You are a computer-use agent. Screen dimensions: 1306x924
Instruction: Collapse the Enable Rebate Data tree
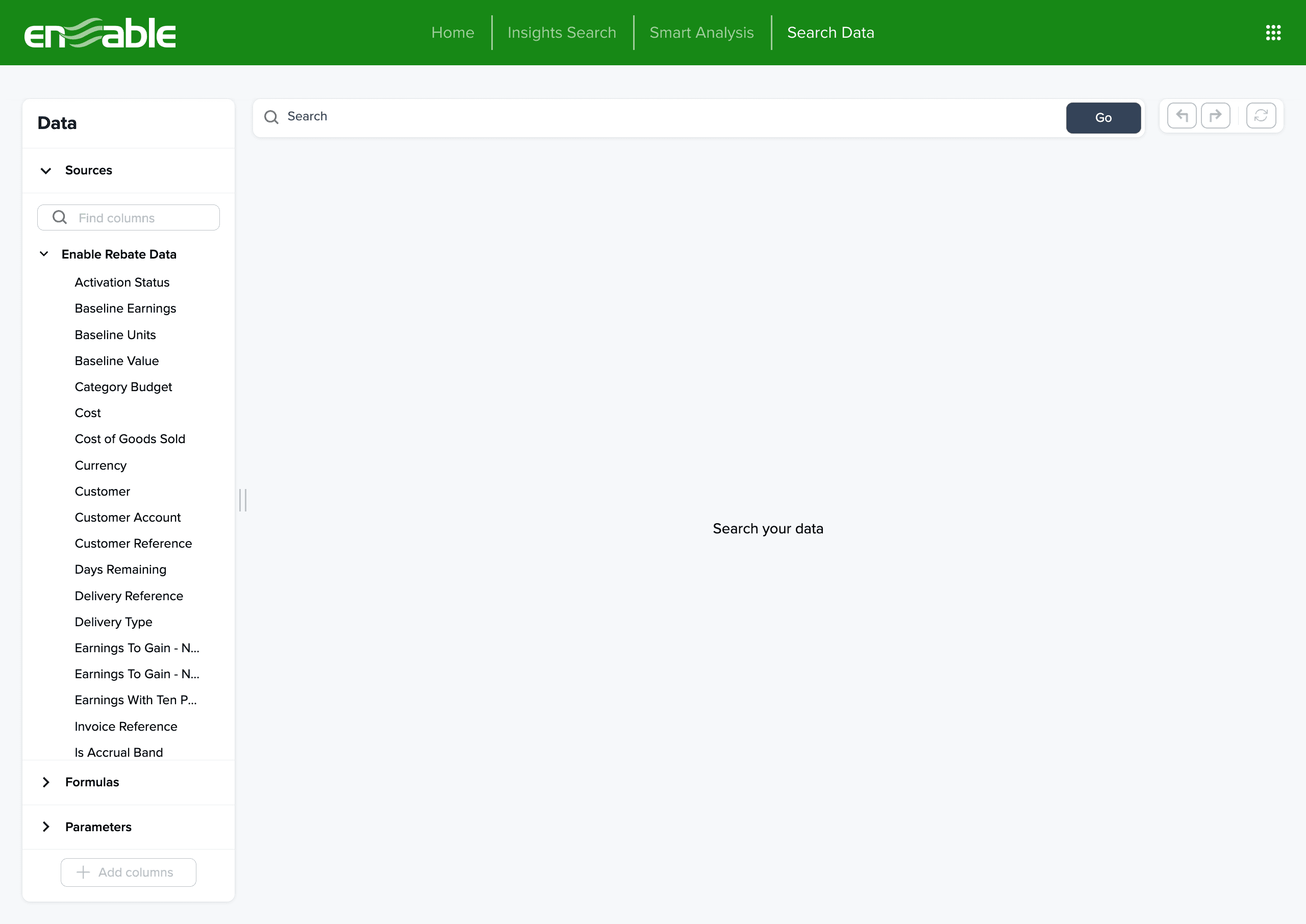point(44,254)
